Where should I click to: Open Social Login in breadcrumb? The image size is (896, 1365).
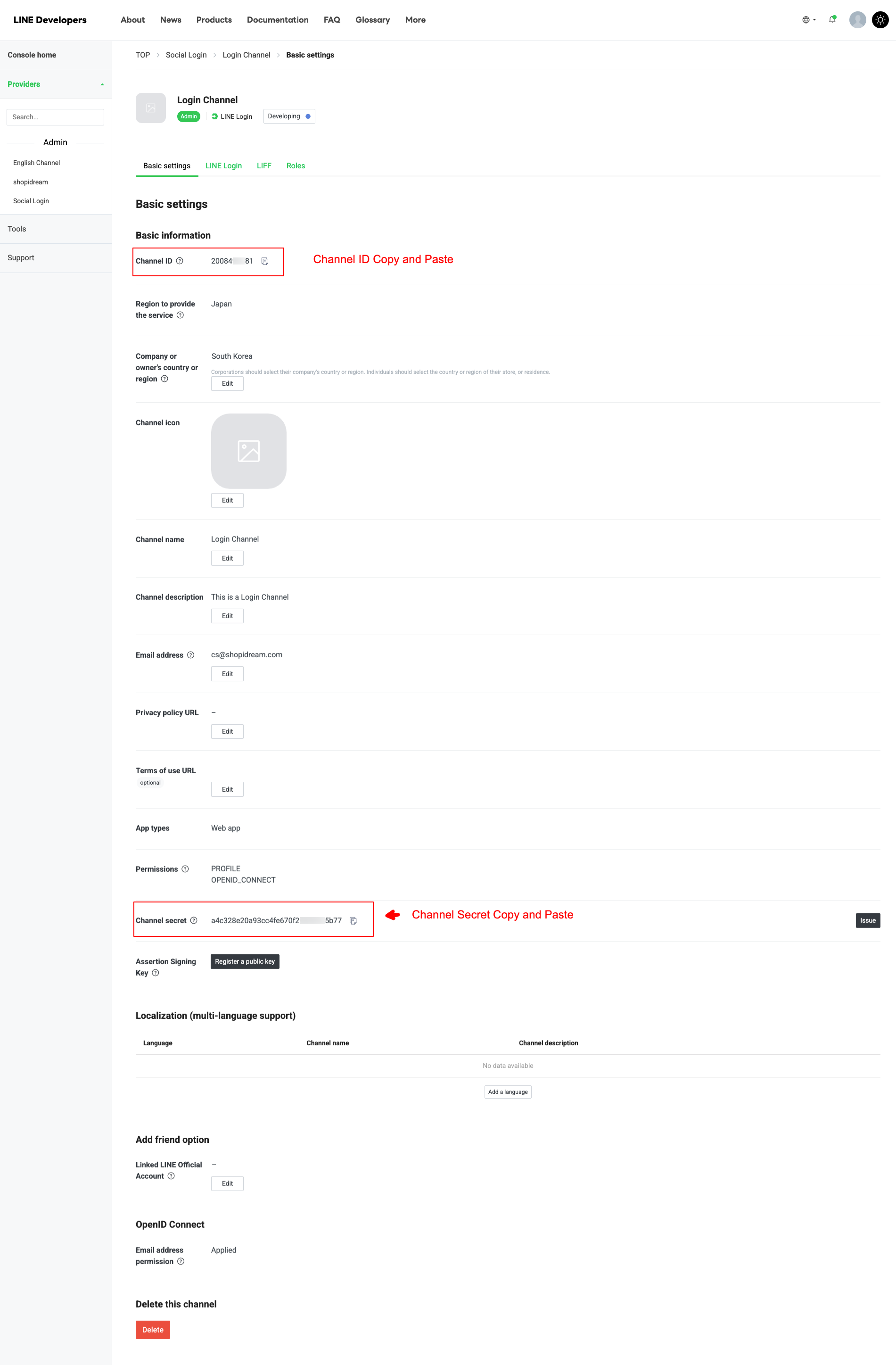click(x=186, y=55)
